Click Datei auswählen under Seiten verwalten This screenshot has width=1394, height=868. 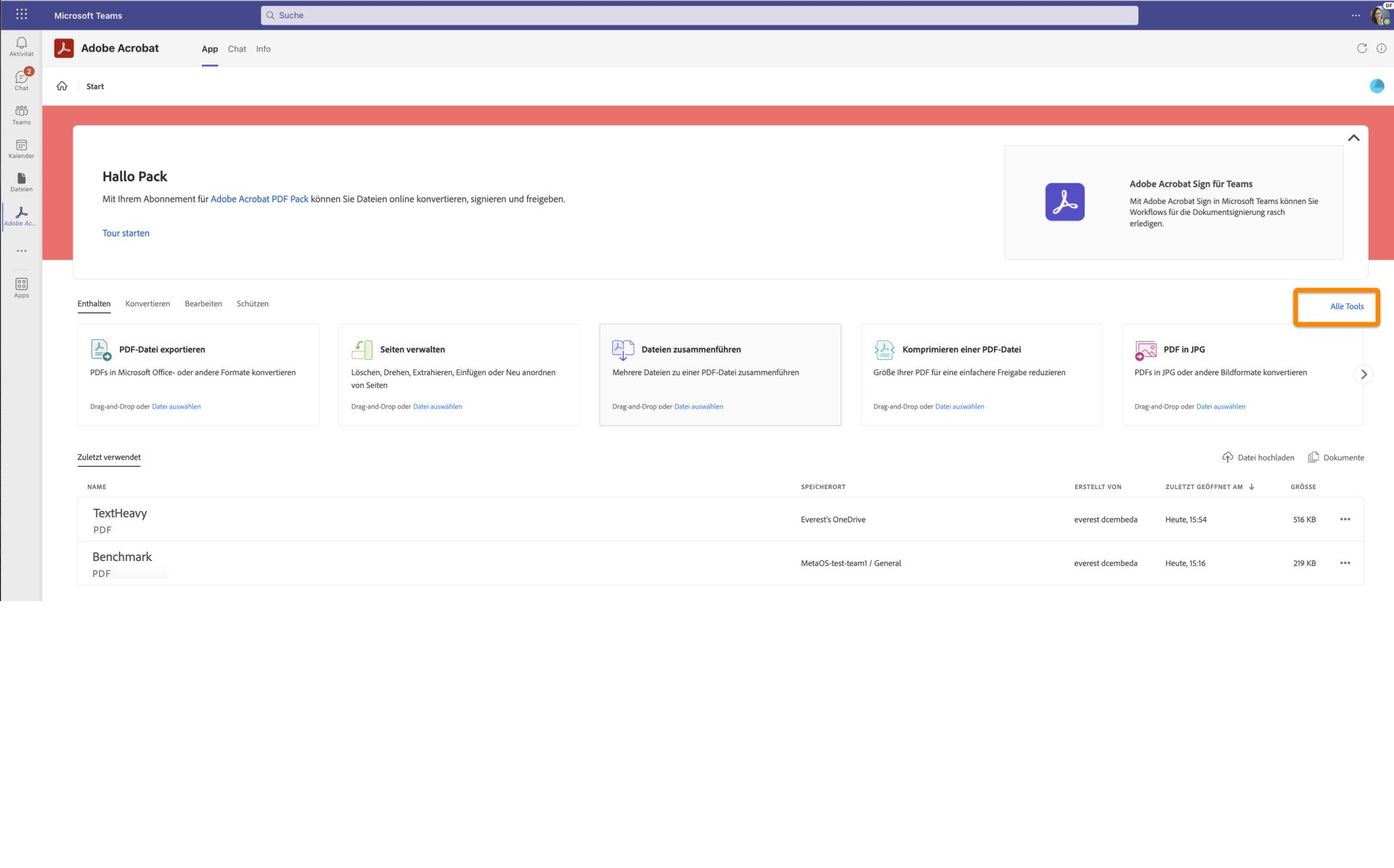[437, 406]
